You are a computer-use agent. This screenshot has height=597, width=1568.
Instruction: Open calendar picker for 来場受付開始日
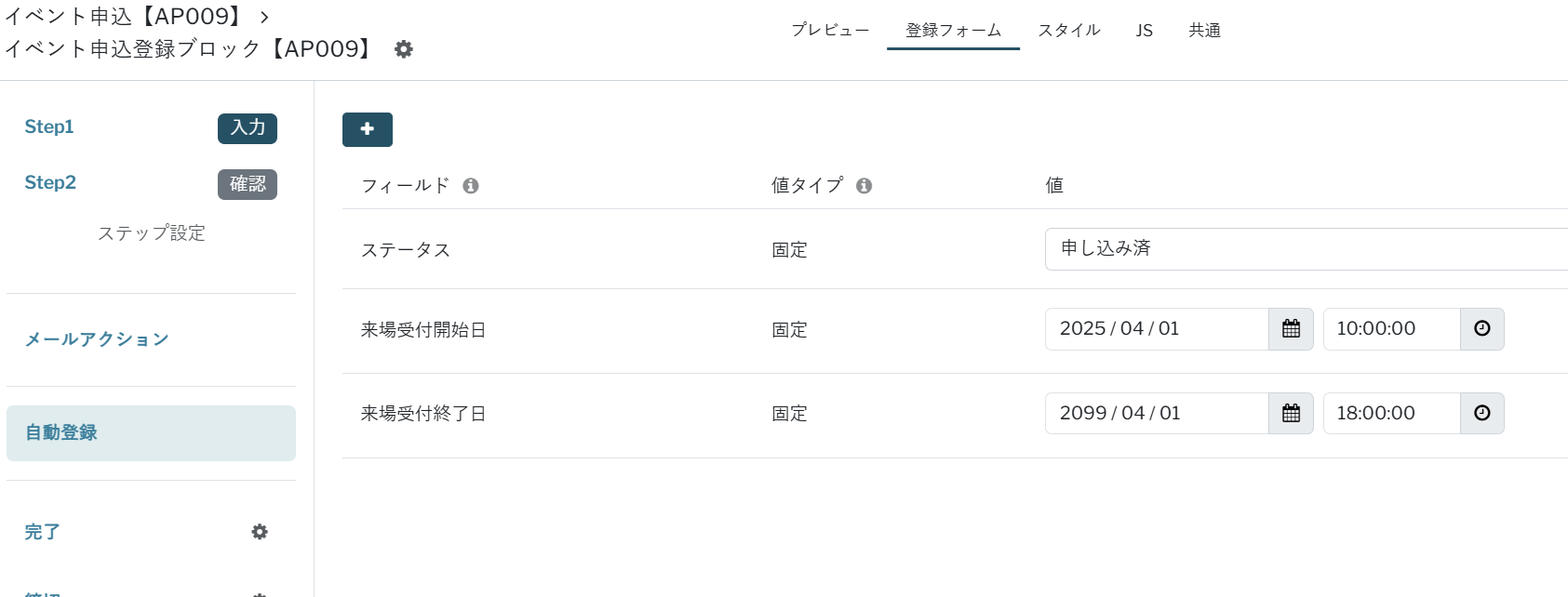1291,329
